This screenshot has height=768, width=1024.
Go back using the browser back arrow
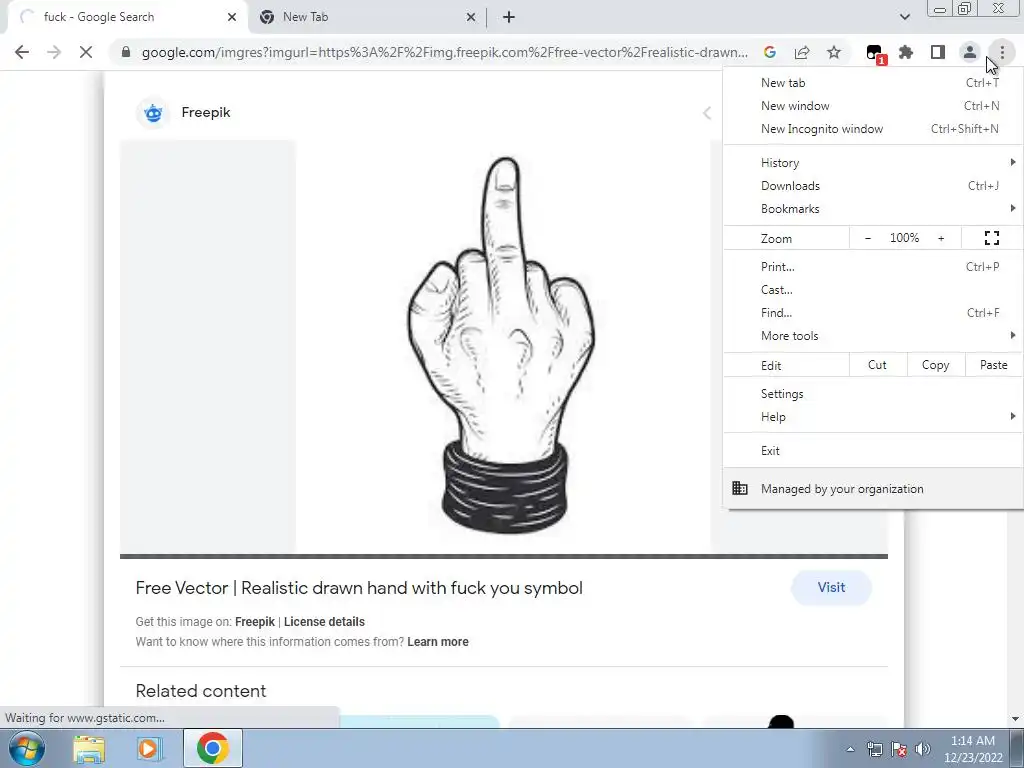22,52
